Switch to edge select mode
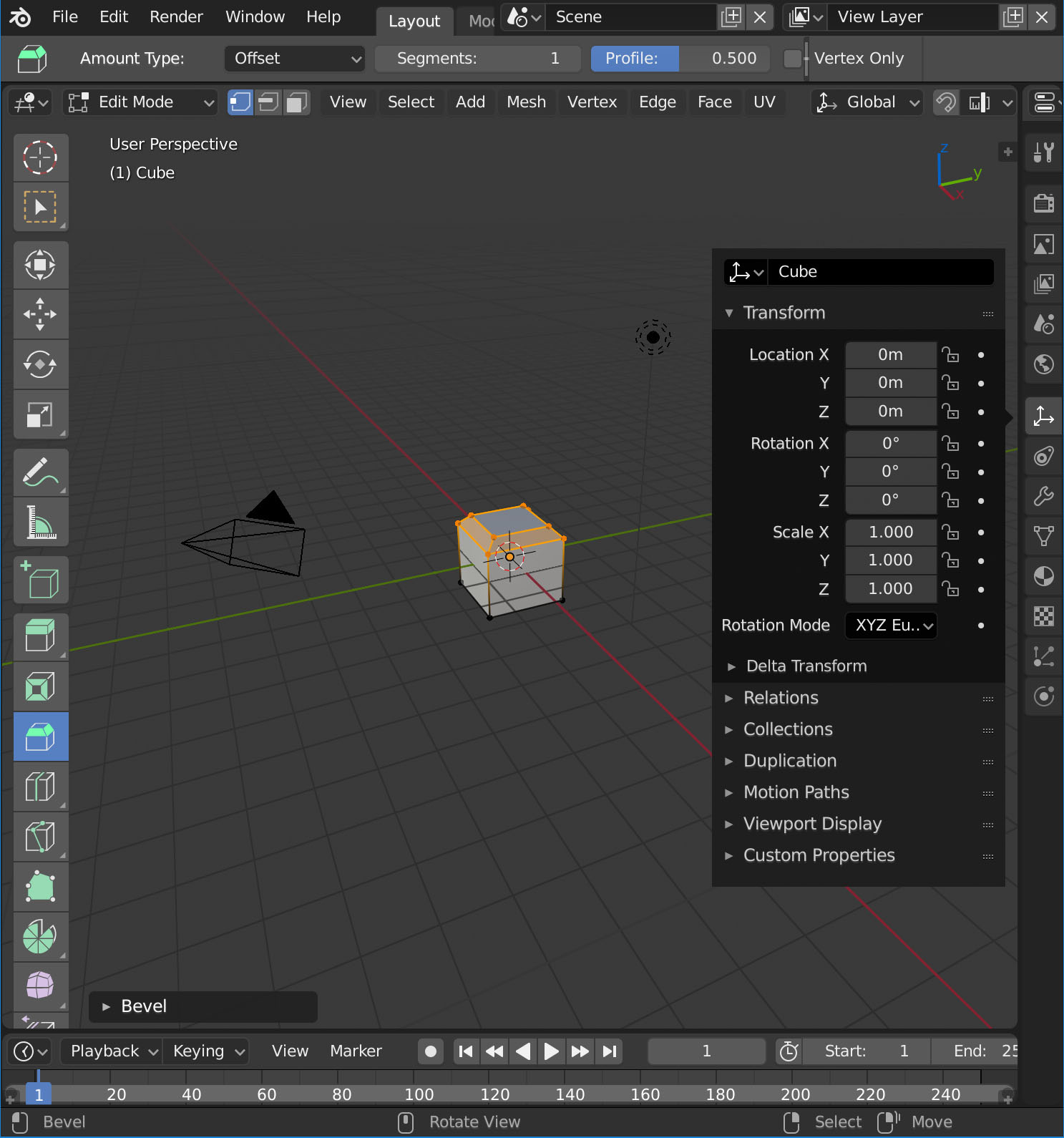The image size is (1064, 1138). point(268,102)
